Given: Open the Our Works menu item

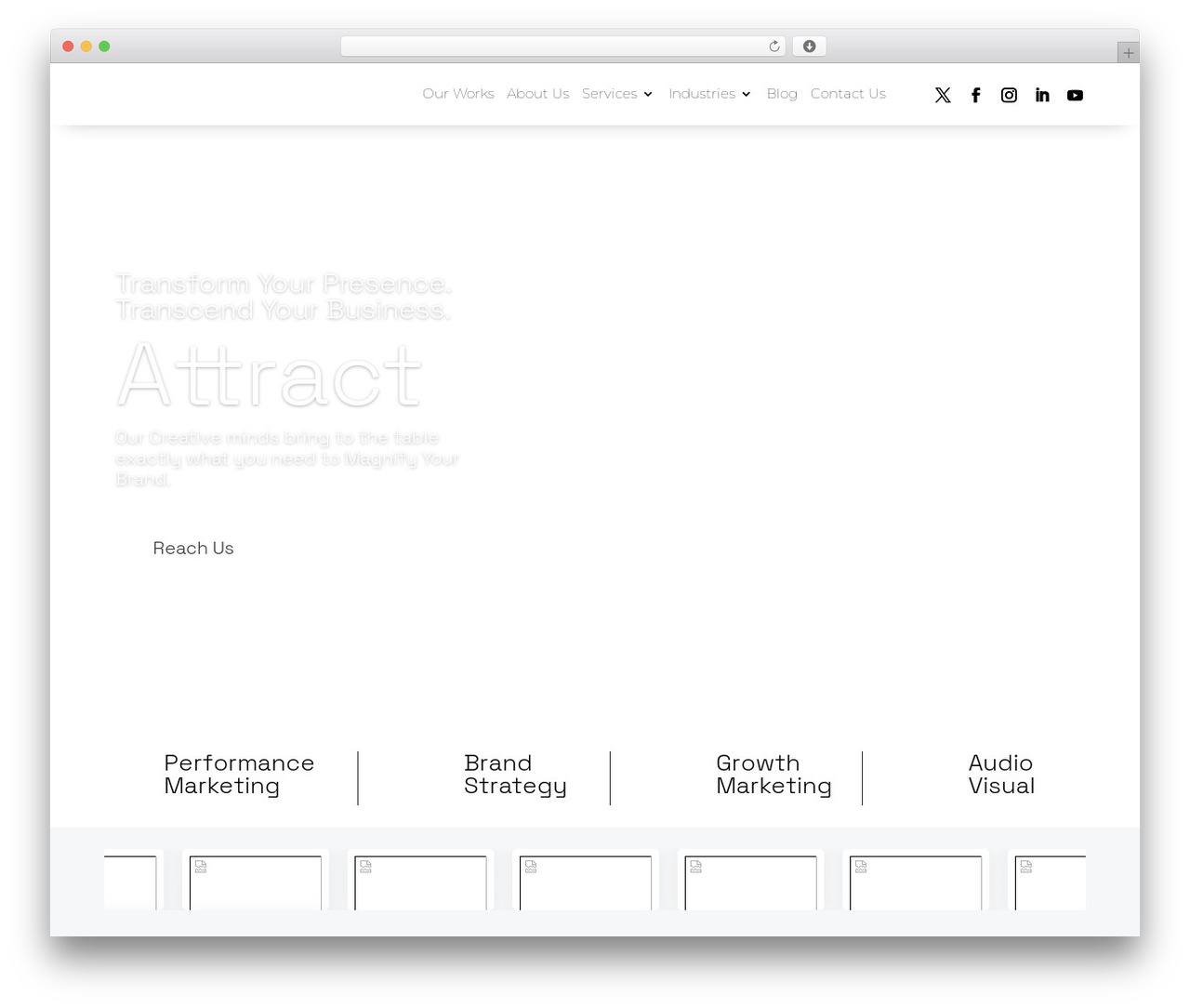Looking at the screenshot, I should pos(458,94).
